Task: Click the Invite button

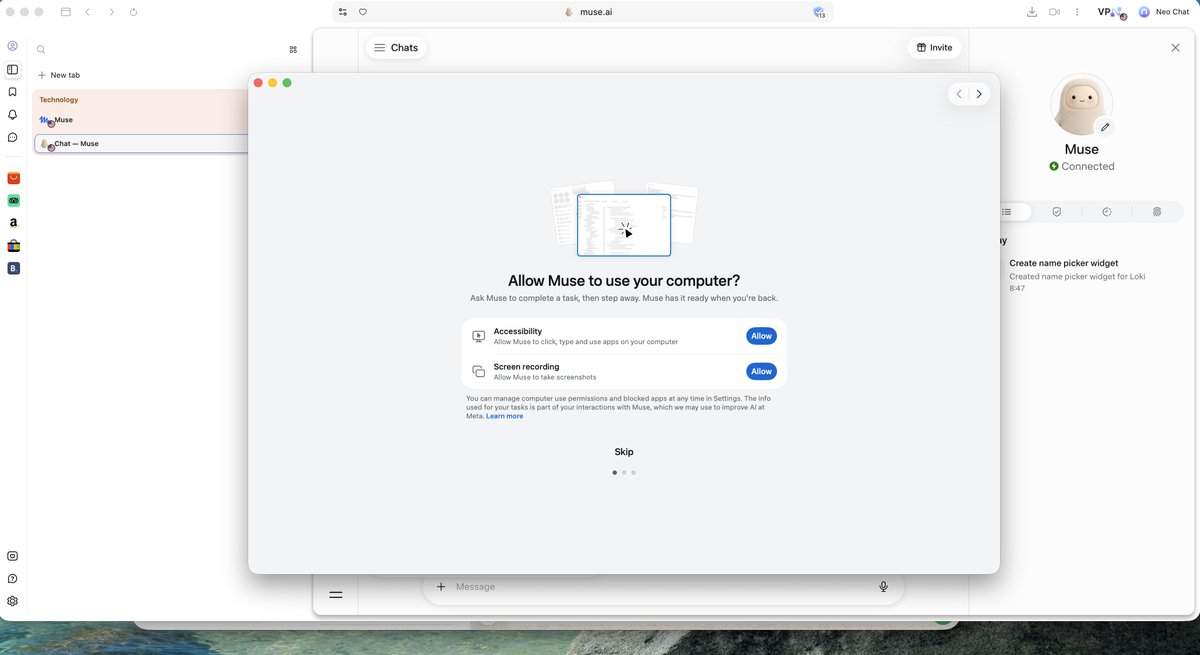Action: (934, 47)
